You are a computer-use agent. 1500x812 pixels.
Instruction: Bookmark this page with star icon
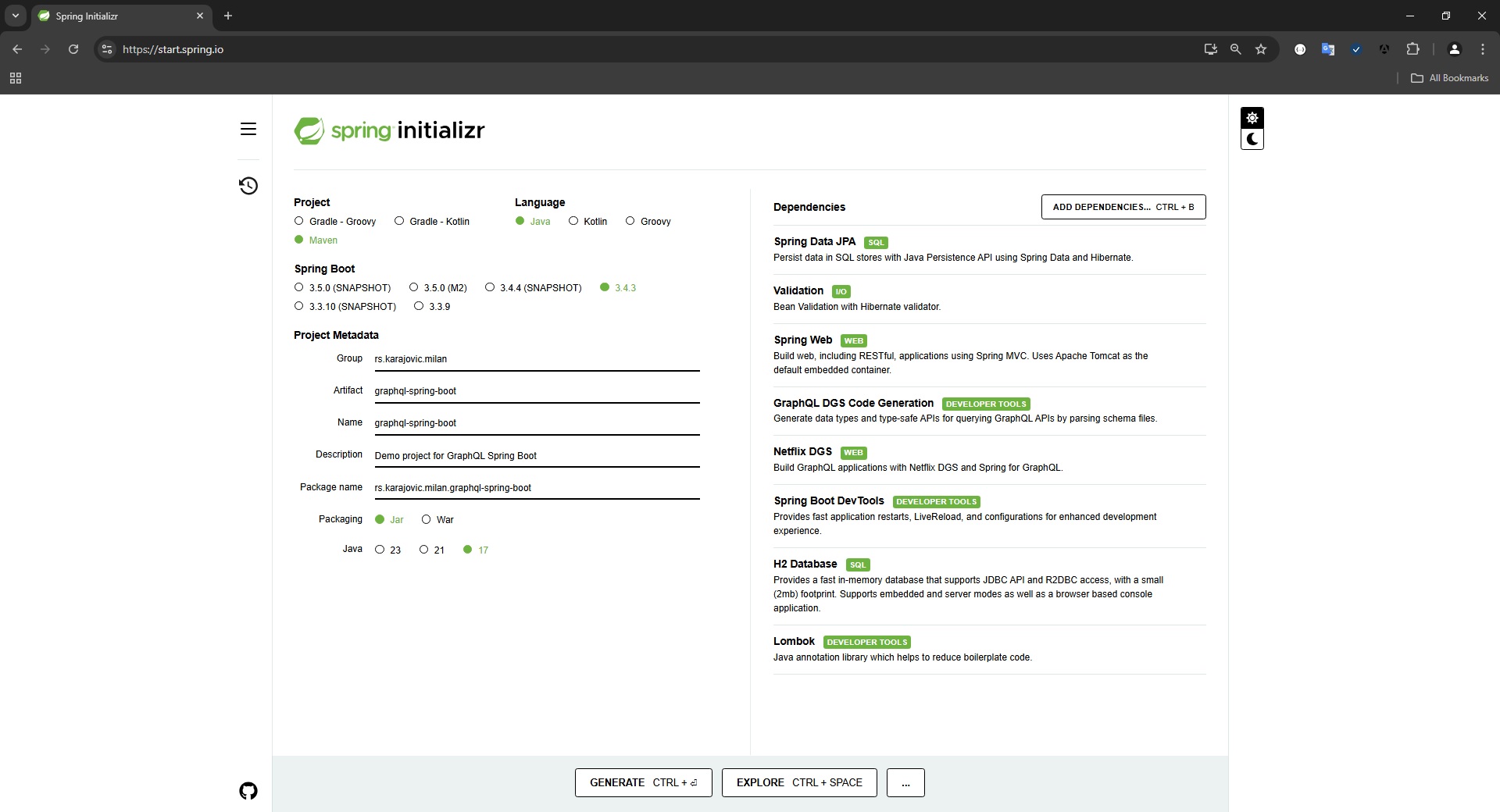pos(1260,49)
